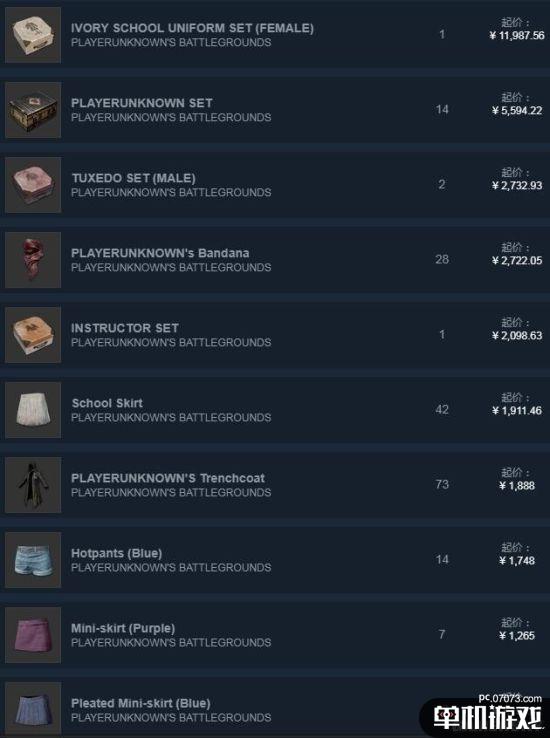The height and width of the screenshot is (738, 550).
Task: Open the IVORY SCHOOL UNIFORM SET (FEMALE) listing
Action: pos(192,28)
